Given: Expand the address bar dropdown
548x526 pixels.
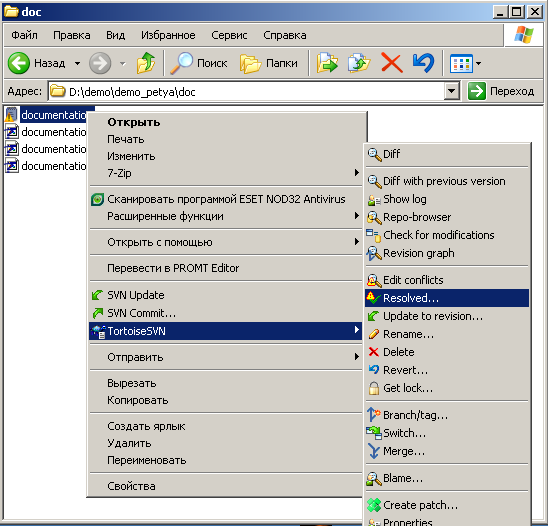Looking at the screenshot, I should (452, 92).
